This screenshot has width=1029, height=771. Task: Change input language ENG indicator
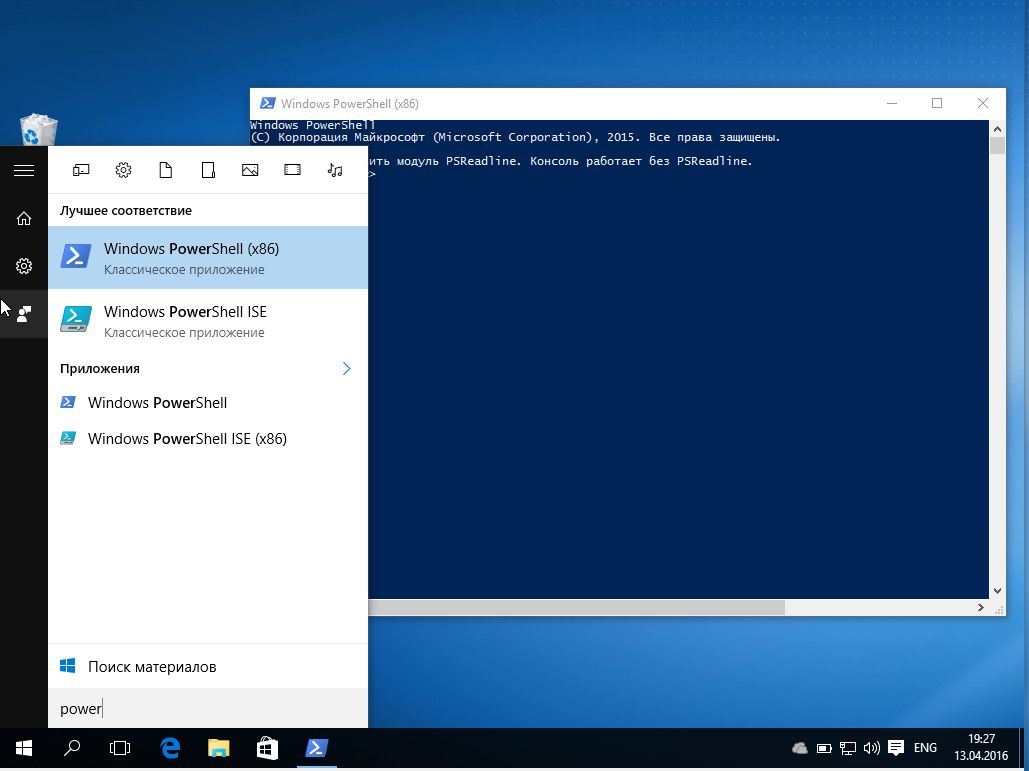tap(925, 748)
